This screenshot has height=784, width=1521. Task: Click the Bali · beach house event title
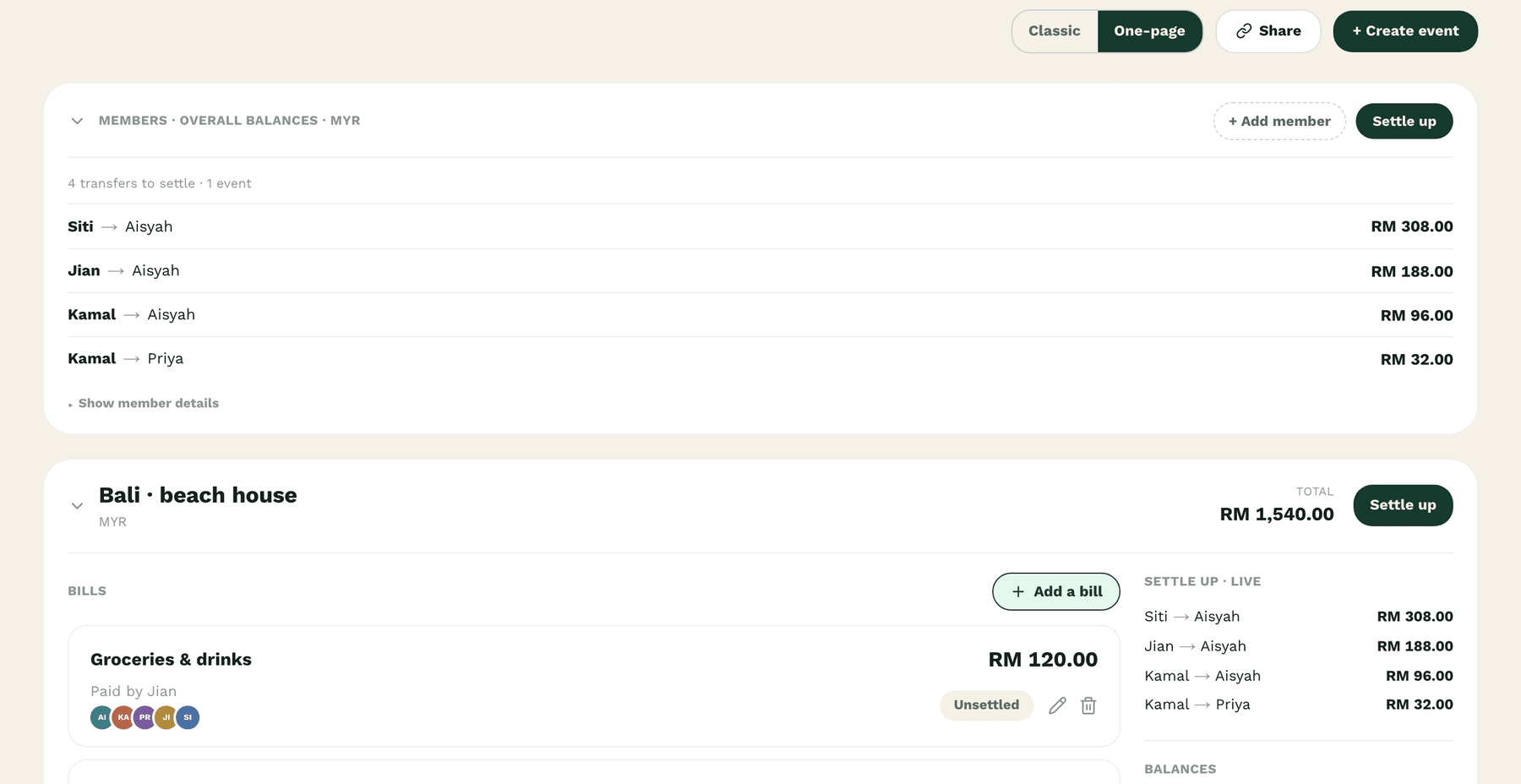coord(198,495)
